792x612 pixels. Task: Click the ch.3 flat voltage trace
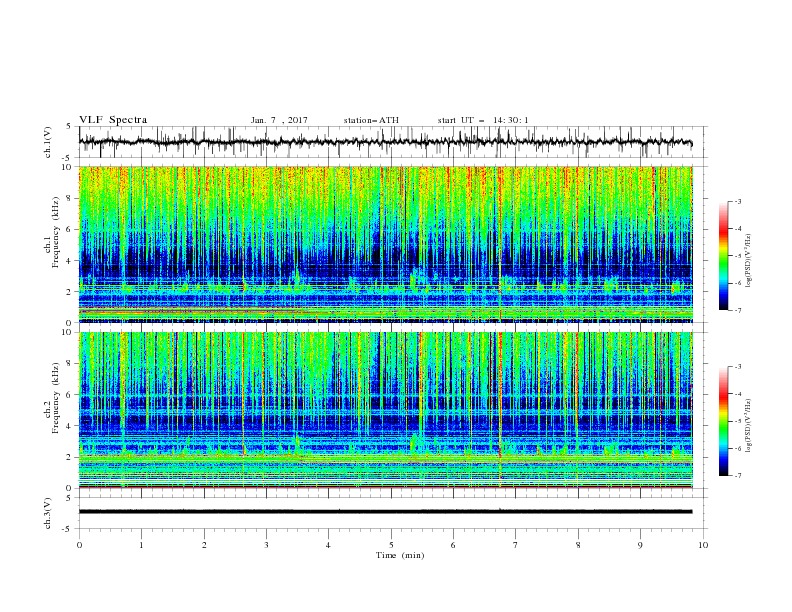click(385, 512)
